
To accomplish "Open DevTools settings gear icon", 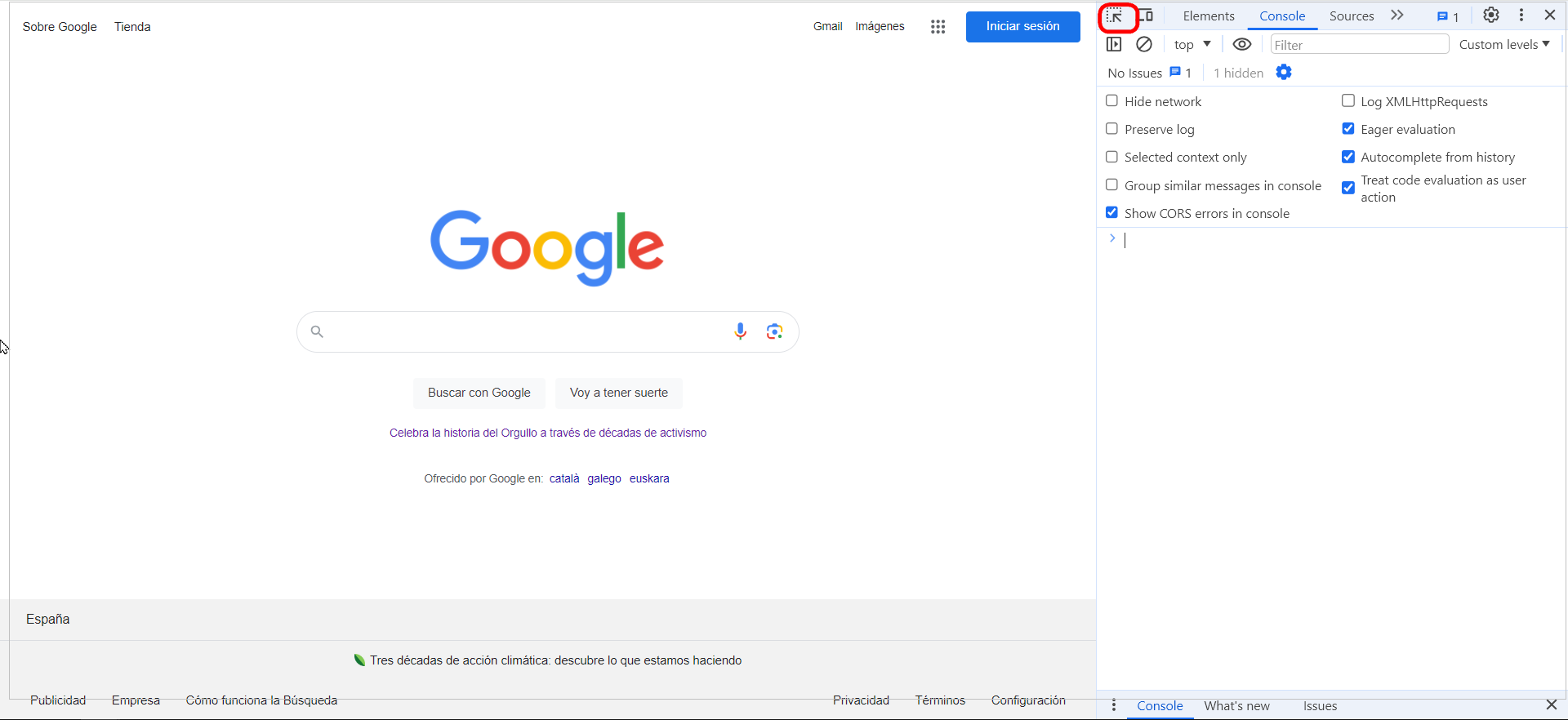I will coord(1490,16).
